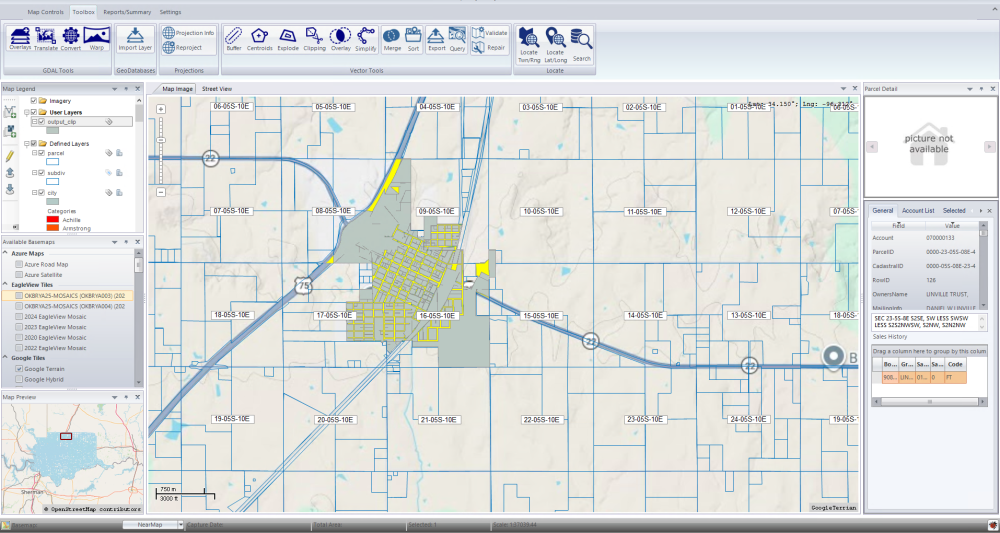Toggle the city layer checkbox
The image size is (1000, 533).
[42, 193]
